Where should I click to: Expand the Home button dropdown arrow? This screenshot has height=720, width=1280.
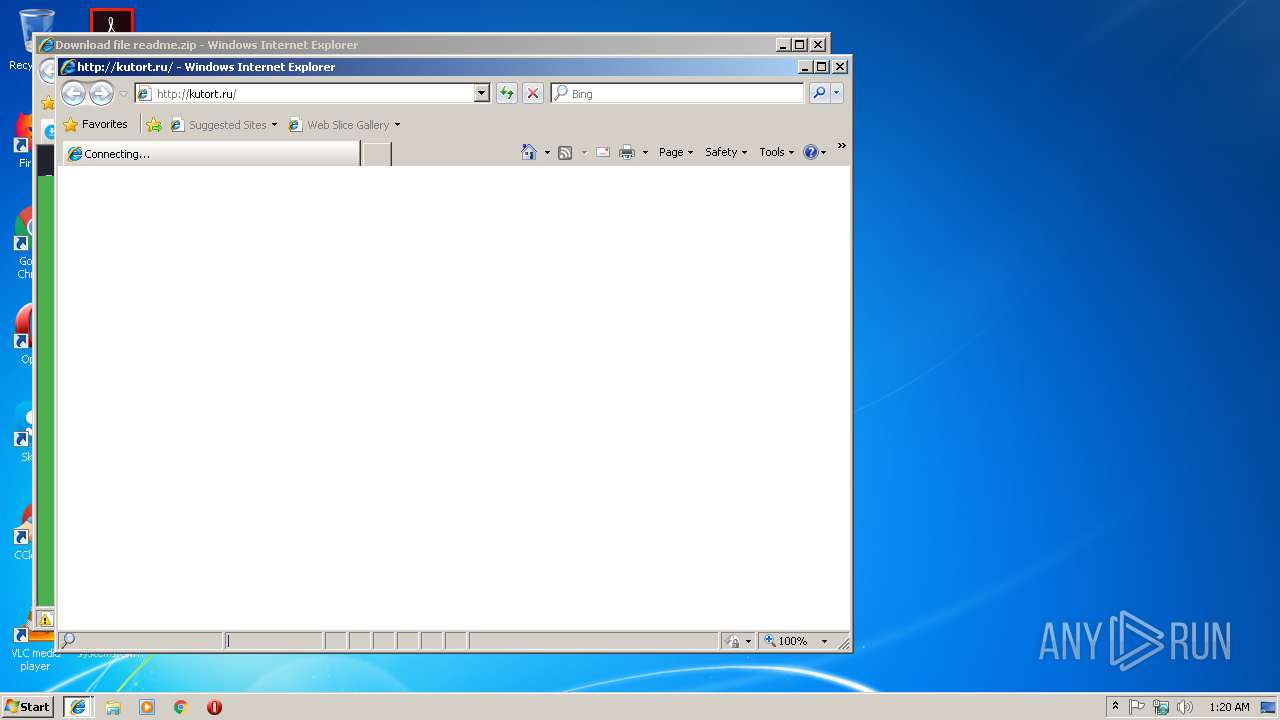547,152
